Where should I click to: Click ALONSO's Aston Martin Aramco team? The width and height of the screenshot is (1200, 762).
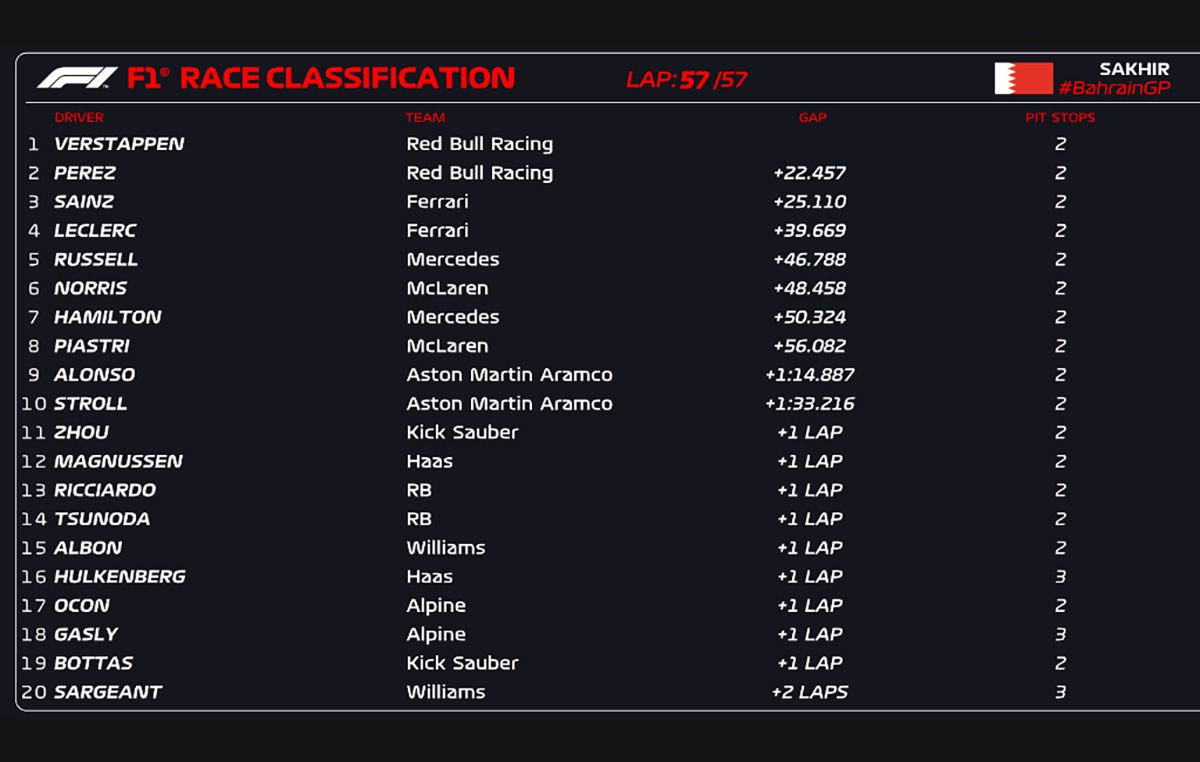[x=509, y=375]
